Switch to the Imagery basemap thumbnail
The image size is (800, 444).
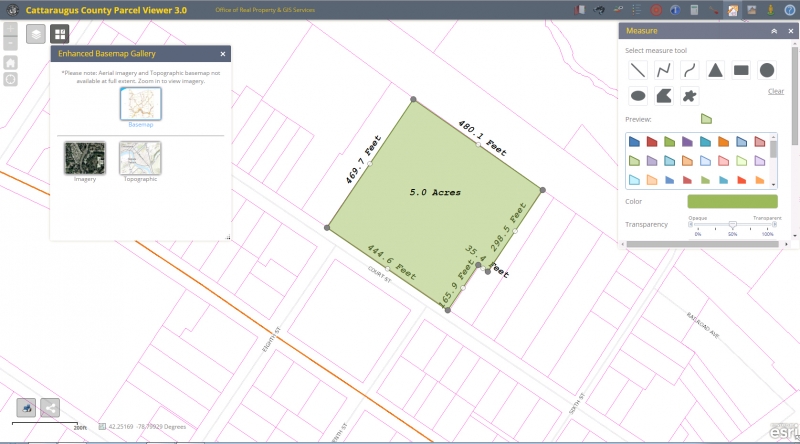(84, 158)
